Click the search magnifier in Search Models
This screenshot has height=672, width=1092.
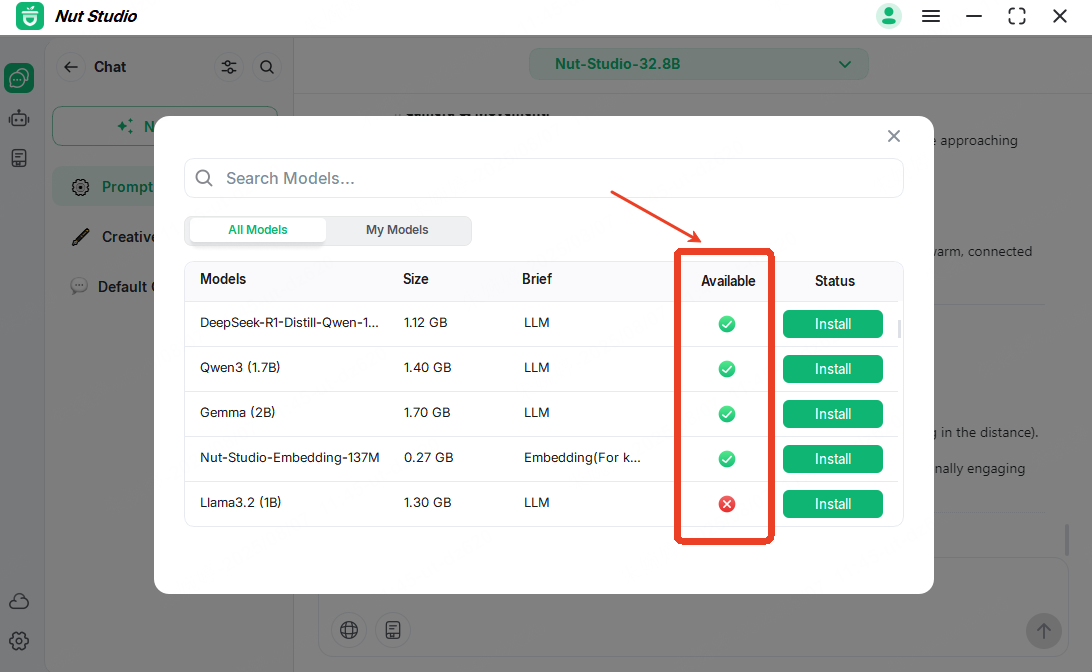[x=204, y=178]
